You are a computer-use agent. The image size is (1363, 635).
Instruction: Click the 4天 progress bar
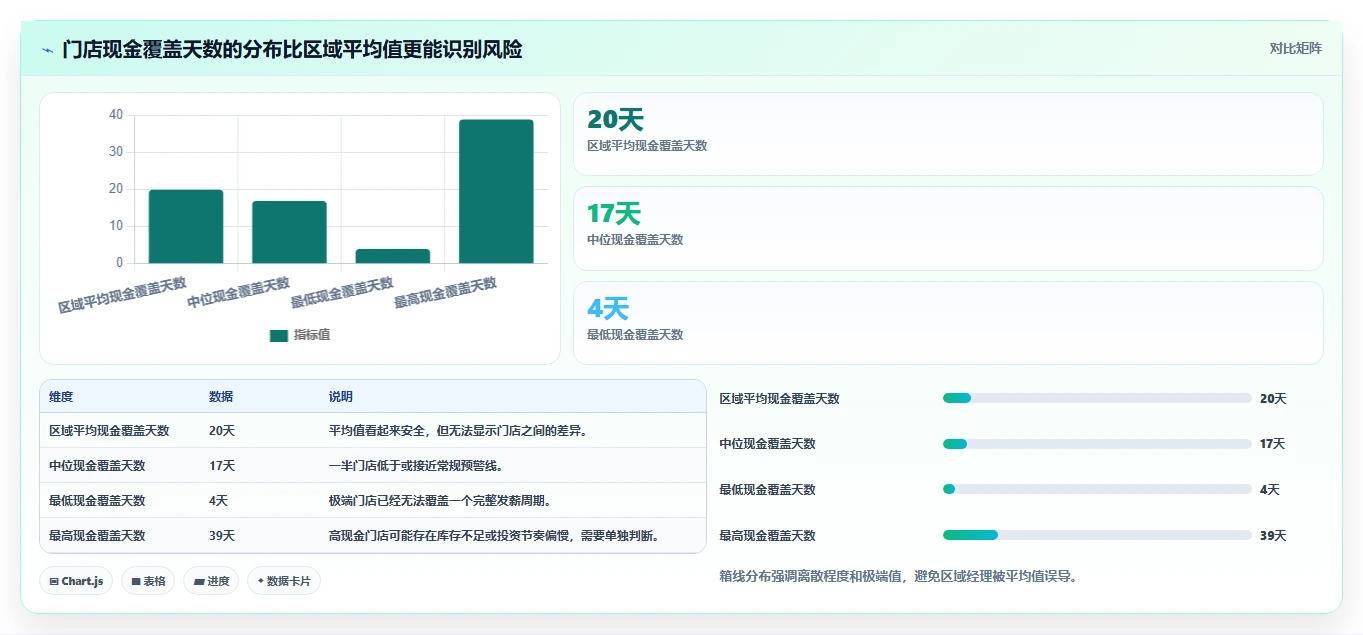point(1097,489)
